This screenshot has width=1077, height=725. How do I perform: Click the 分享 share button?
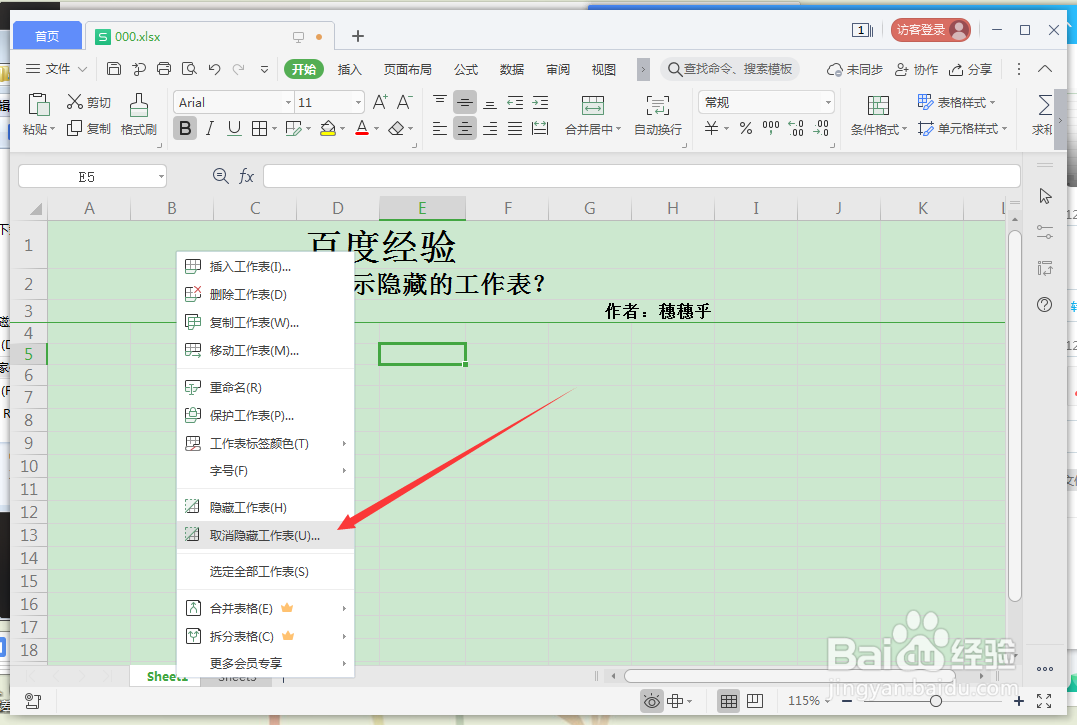pyautogui.click(x=971, y=69)
